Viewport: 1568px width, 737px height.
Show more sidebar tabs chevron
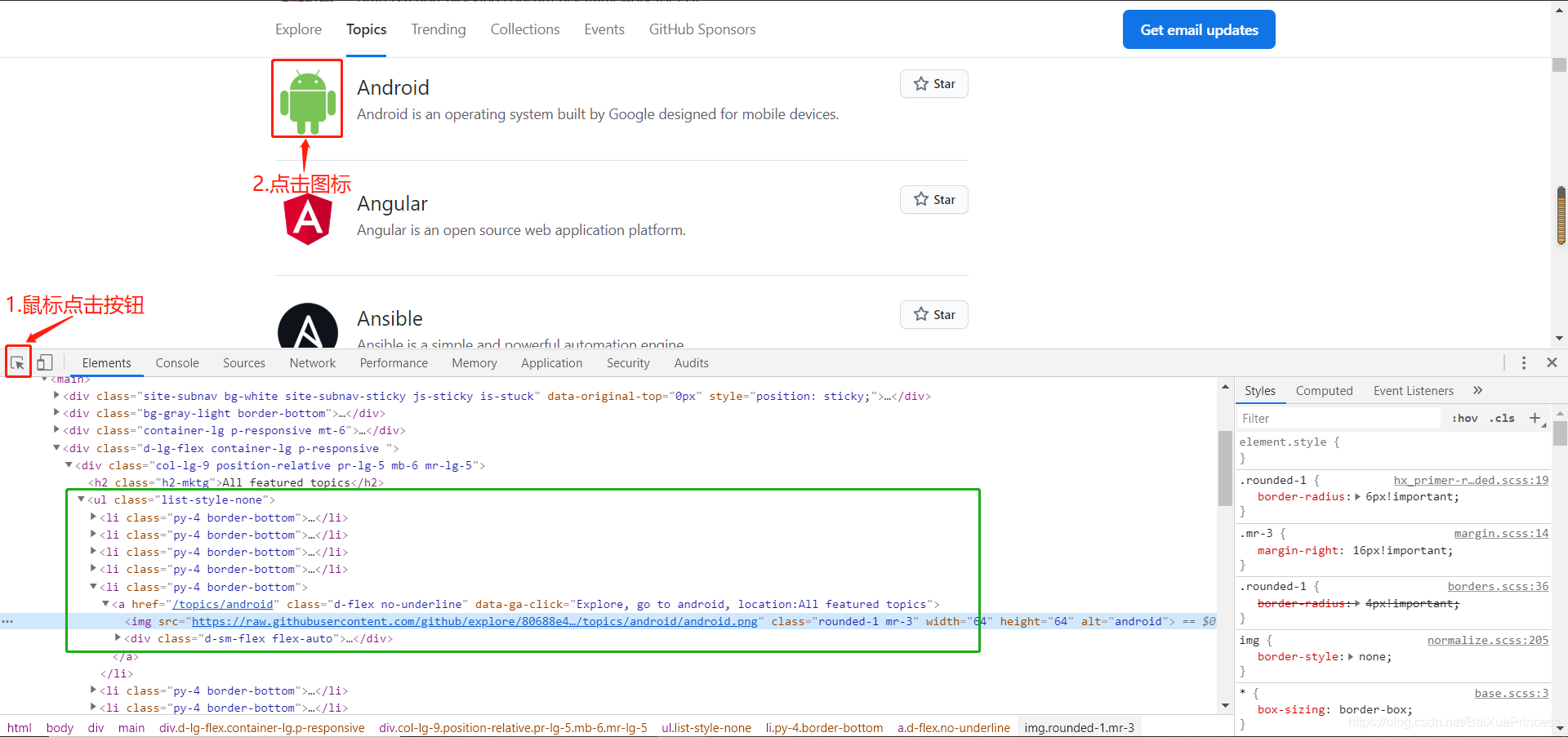tap(1477, 391)
